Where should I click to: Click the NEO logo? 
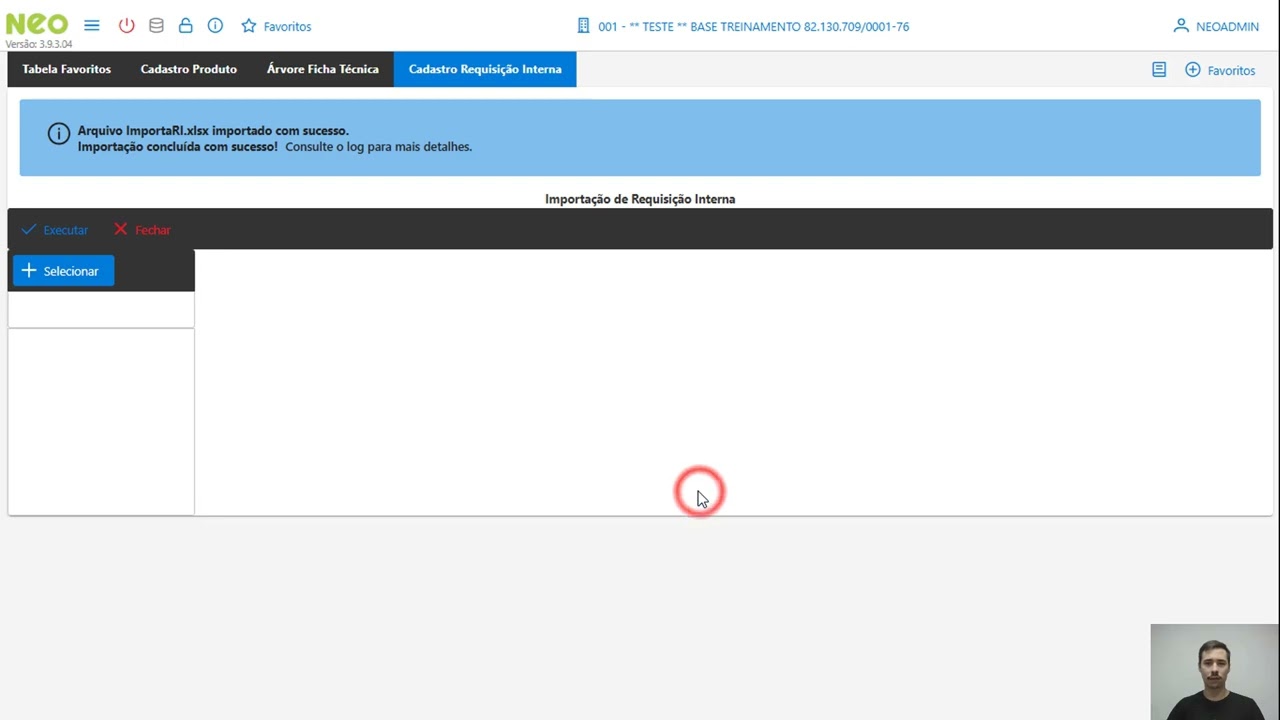point(37,25)
